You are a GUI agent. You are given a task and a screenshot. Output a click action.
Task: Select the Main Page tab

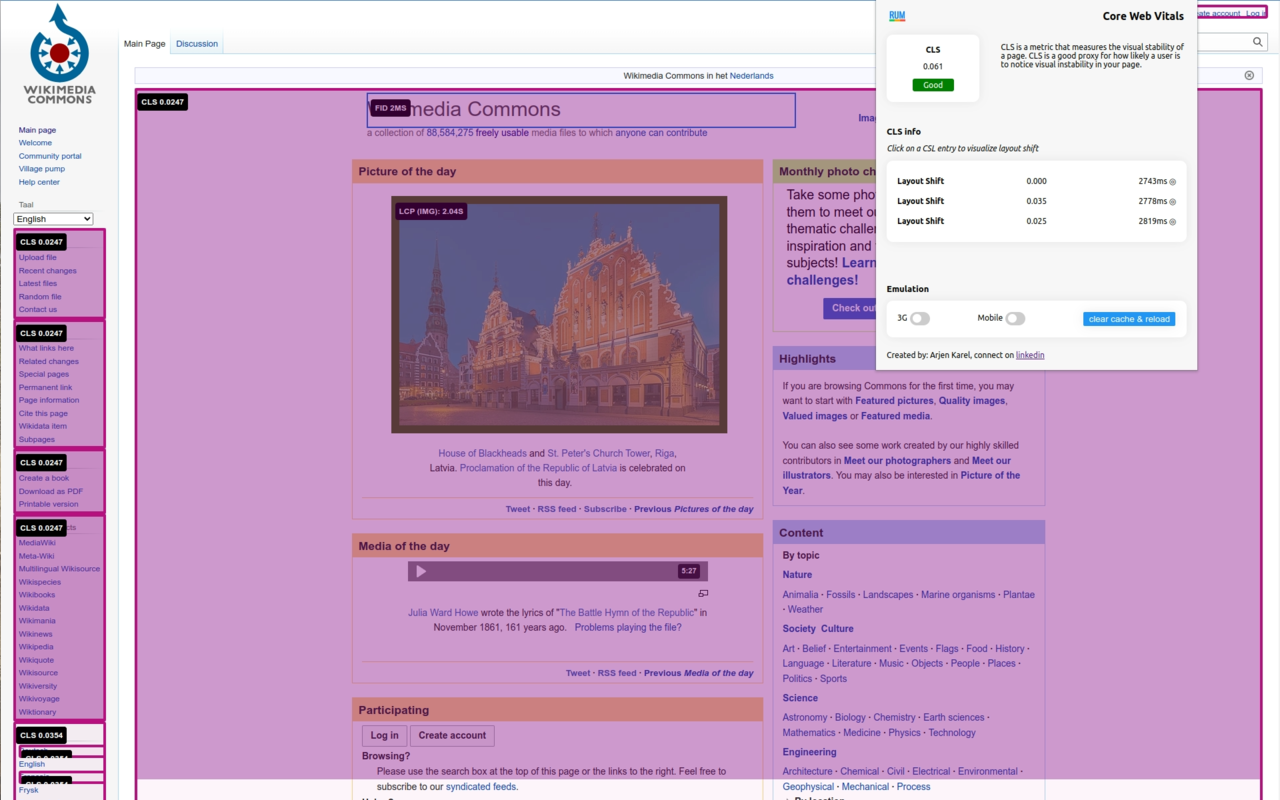pos(144,43)
